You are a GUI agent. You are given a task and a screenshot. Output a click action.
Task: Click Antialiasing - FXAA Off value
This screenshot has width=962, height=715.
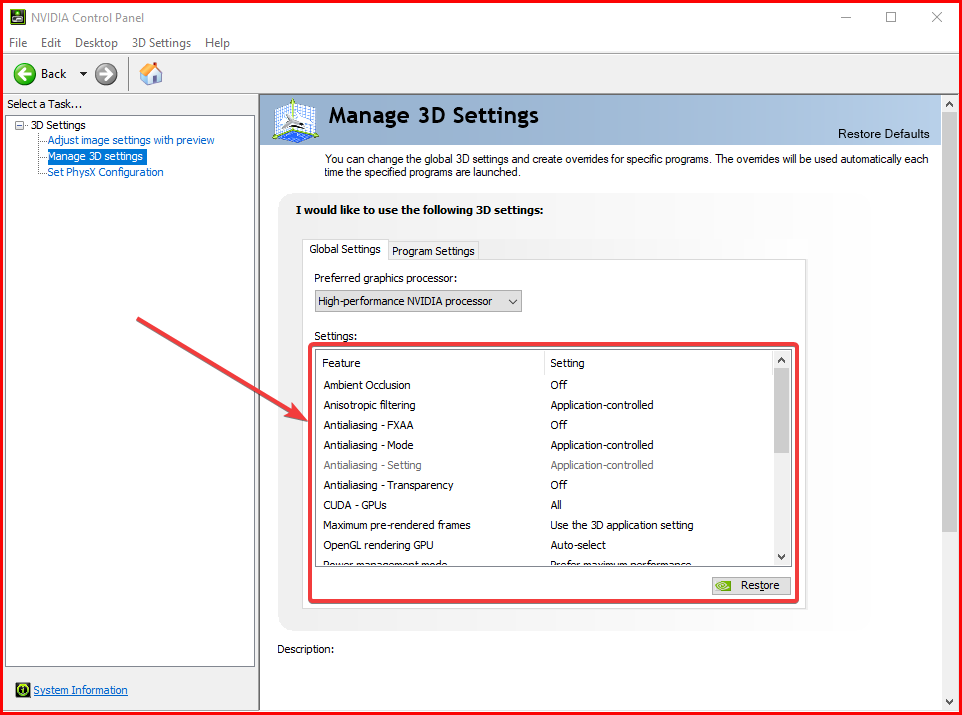tap(558, 425)
